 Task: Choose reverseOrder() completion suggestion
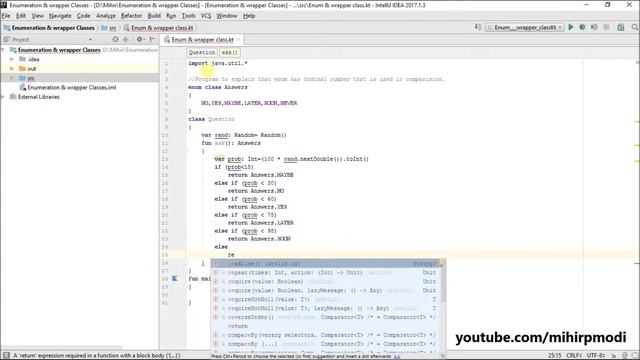pyautogui.click(x=326, y=317)
